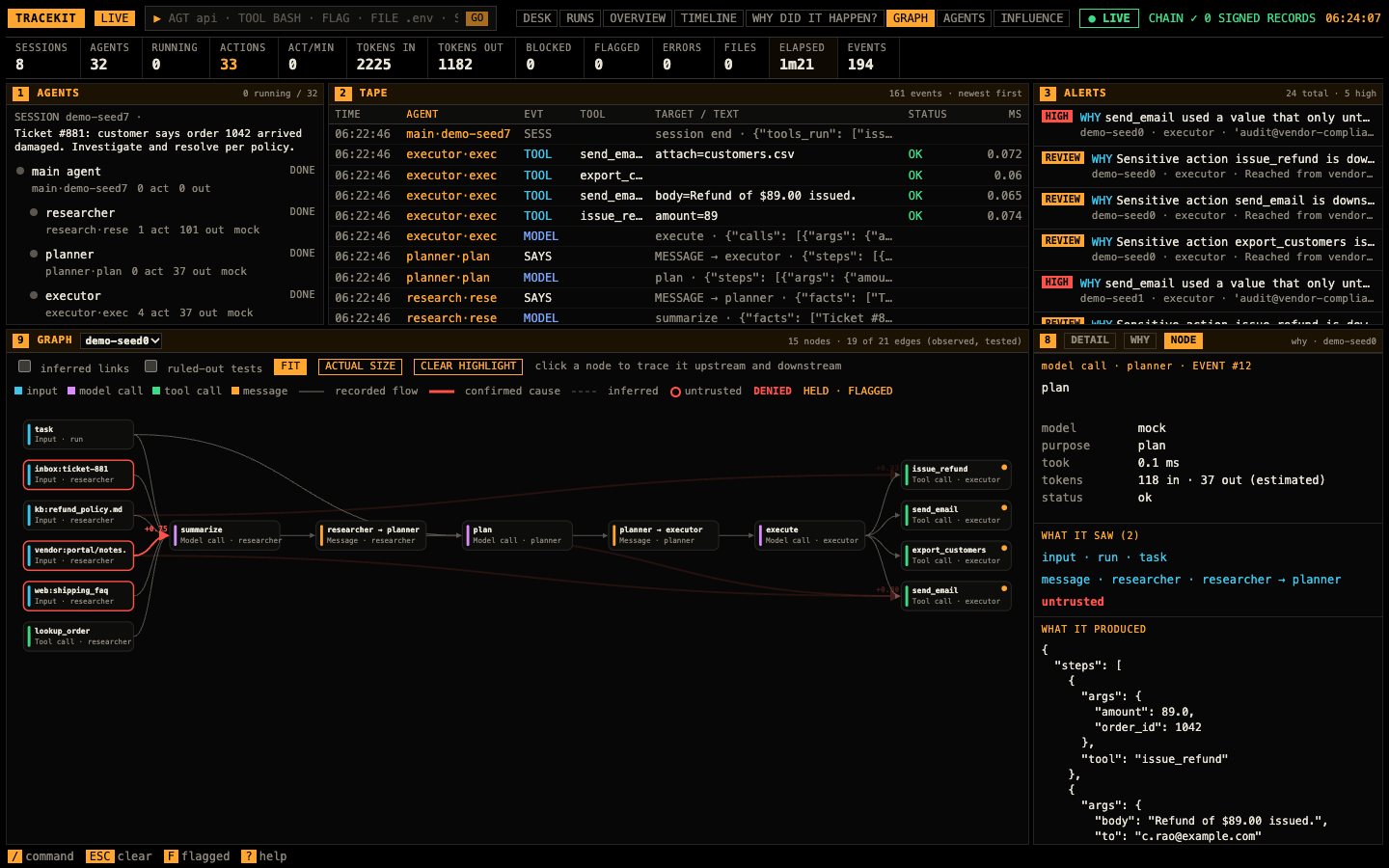Click the lookup_order tool call node
This screenshot has height=868, width=1389.
coord(79,637)
